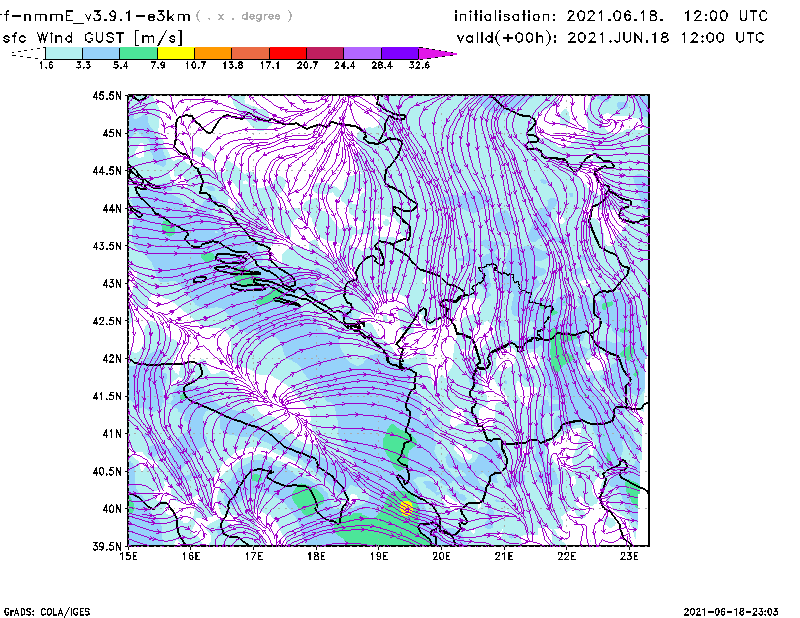Click the timestamp '2021-06-18-23:03'

(731, 612)
